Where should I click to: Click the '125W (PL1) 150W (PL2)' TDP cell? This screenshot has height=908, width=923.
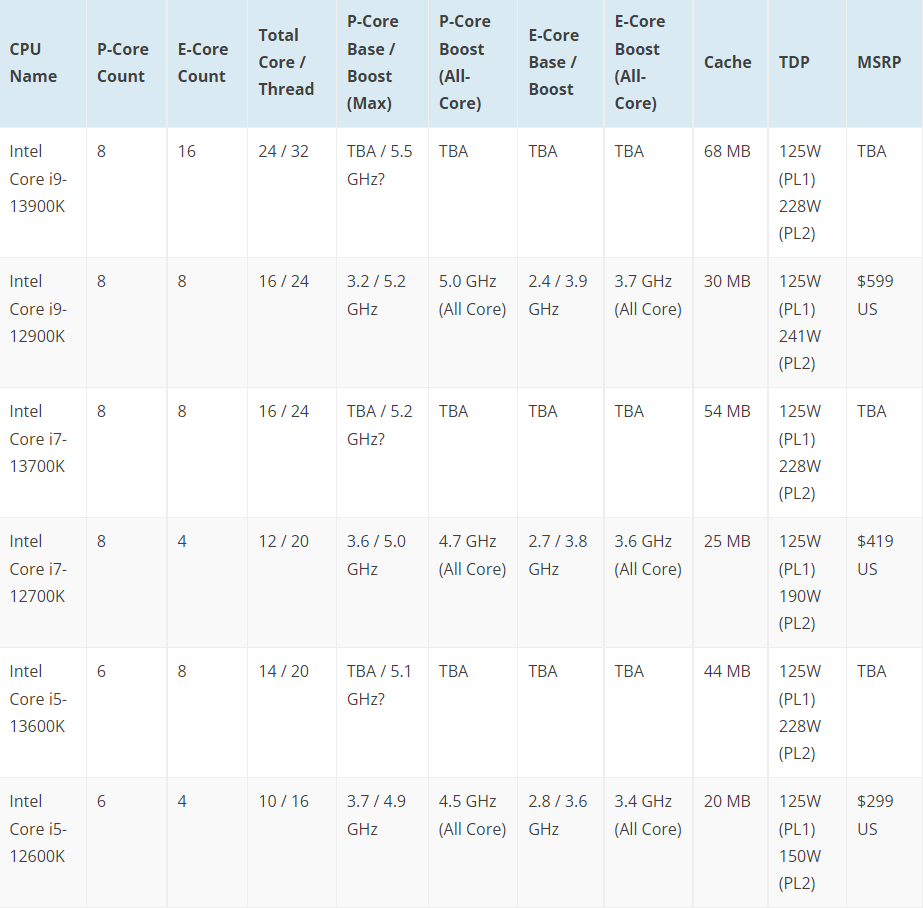(x=800, y=843)
